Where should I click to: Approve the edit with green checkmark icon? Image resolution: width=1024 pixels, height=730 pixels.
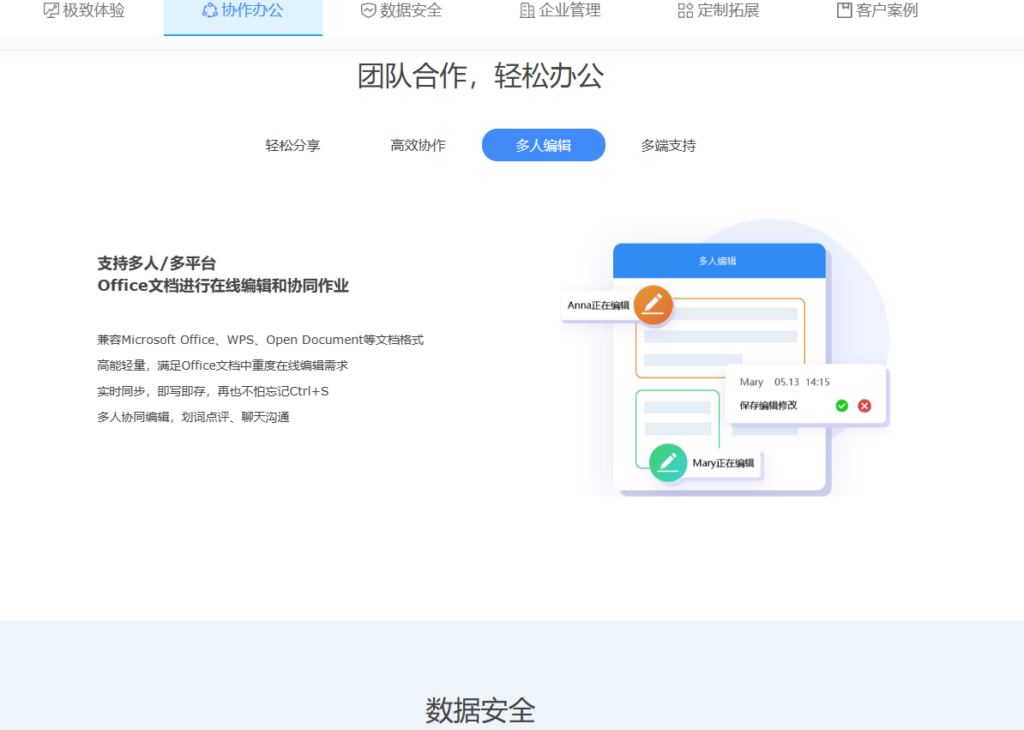(844, 406)
